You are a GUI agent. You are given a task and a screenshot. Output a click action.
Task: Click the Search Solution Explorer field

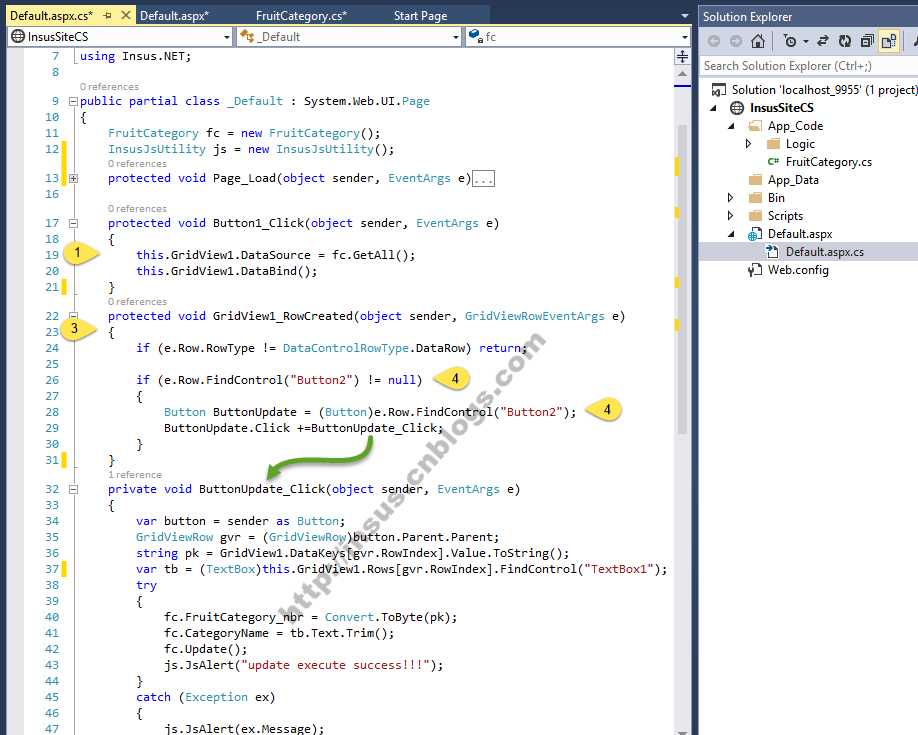point(808,66)
